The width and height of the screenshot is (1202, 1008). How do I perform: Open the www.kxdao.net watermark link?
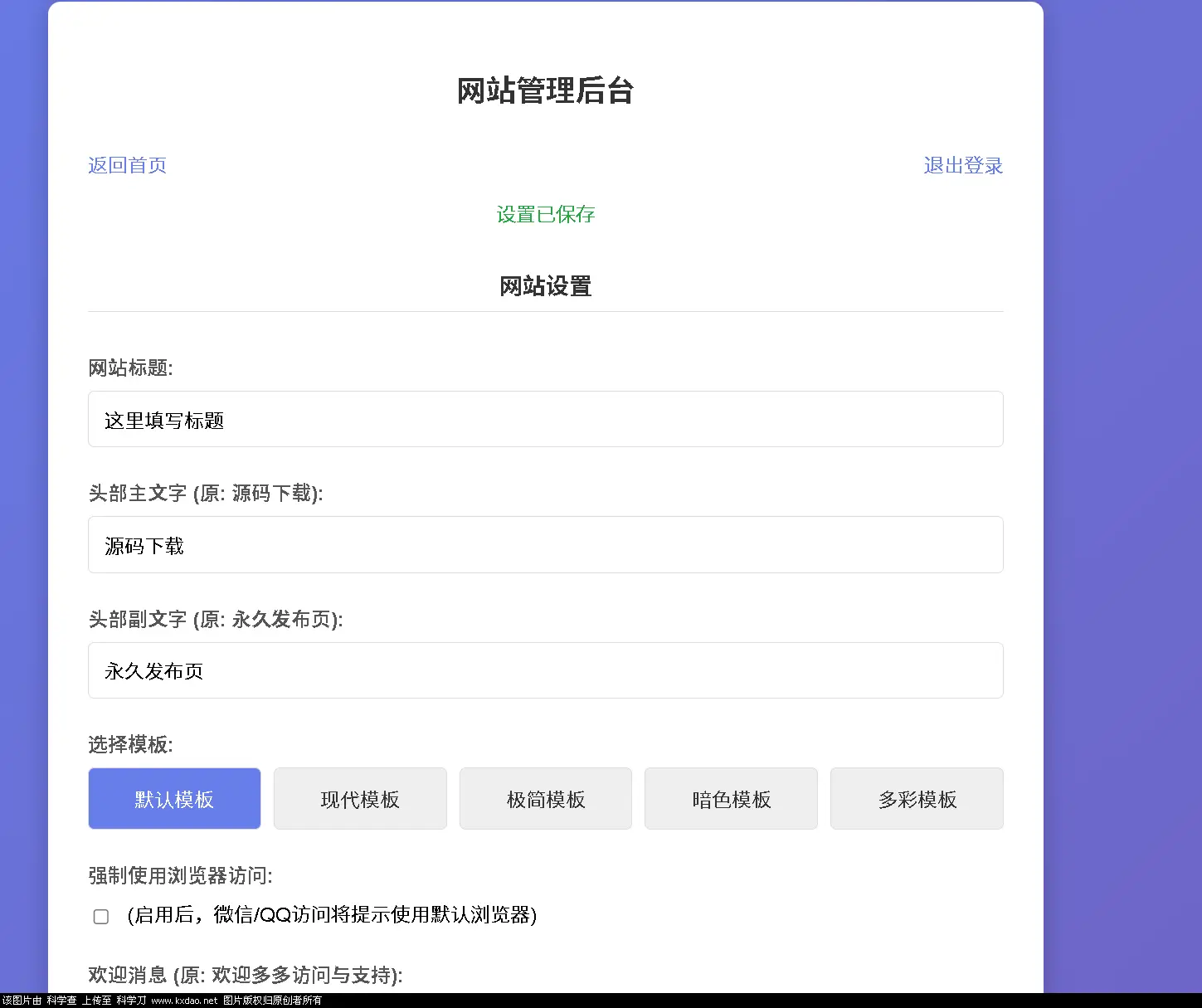184,1001
